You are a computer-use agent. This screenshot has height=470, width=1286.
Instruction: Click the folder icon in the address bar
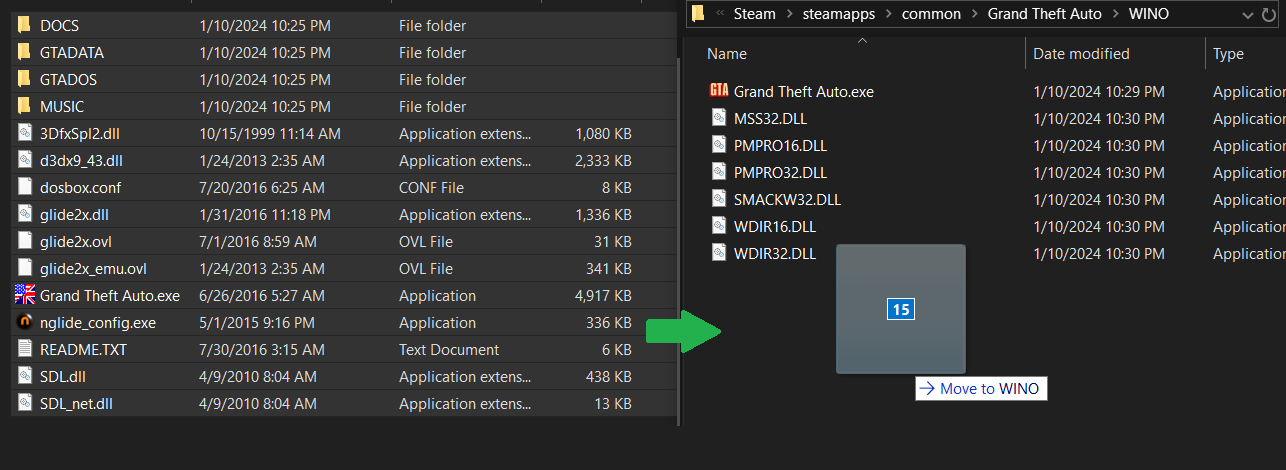pyautogui.click(x=698, y=14)
